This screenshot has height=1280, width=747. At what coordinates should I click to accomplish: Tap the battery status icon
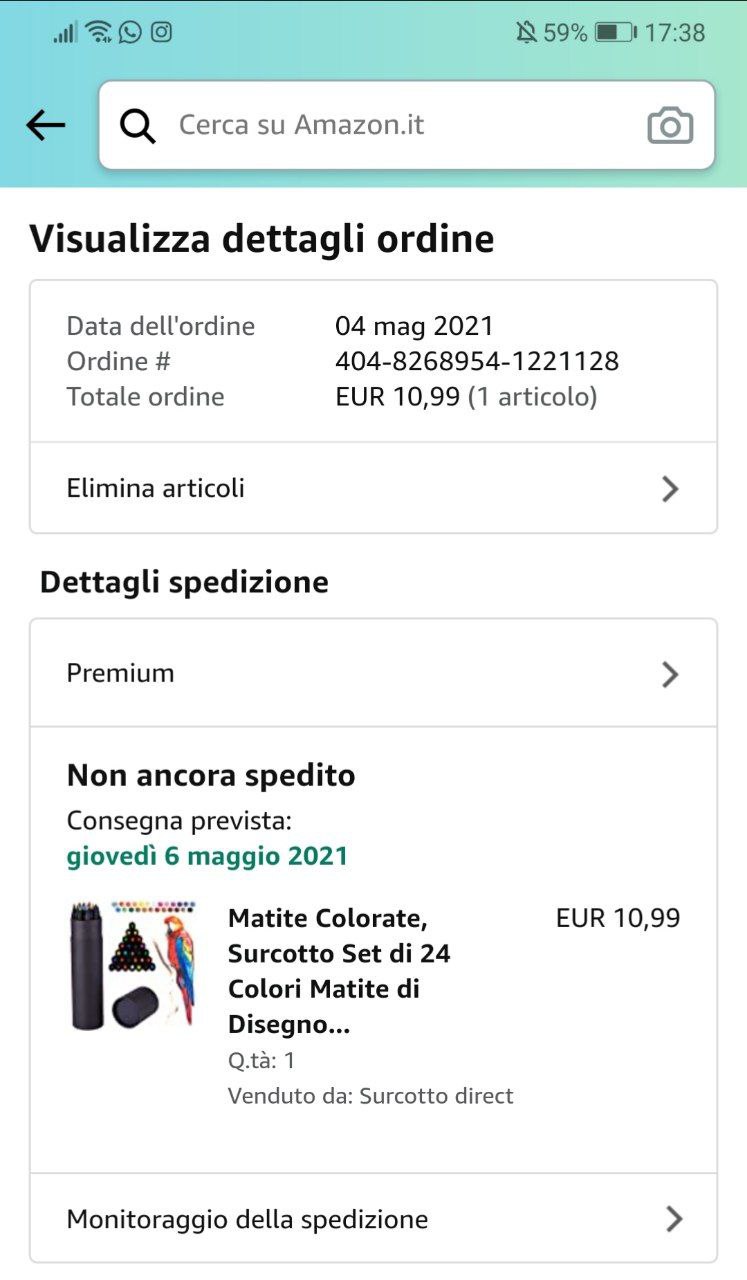tap(615, 33)
